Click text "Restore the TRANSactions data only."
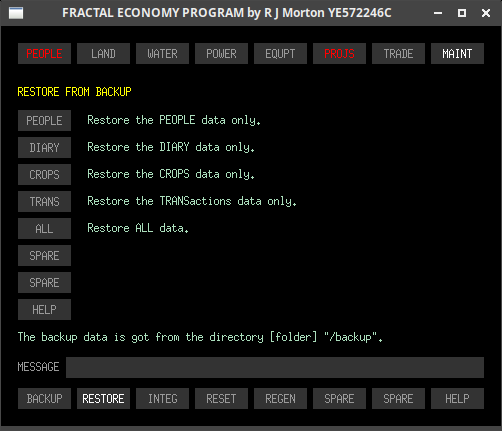This screenshot has height=431, width=502. pyautogui.click(x=192, y=201)
